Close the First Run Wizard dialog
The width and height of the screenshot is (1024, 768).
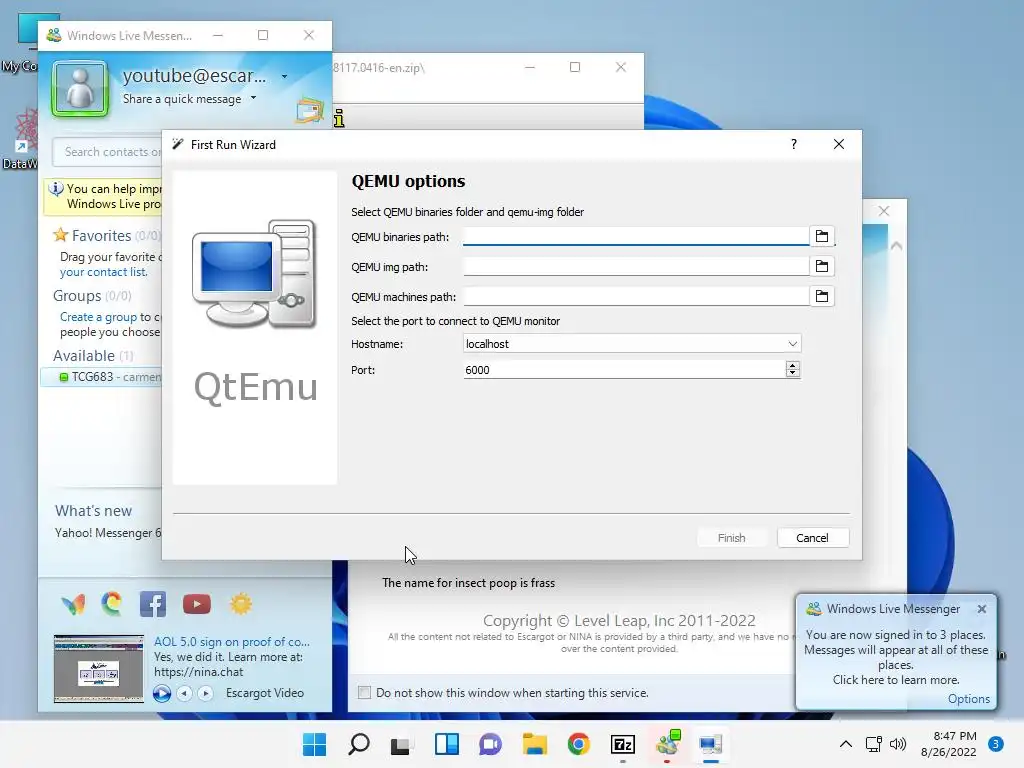839,144
